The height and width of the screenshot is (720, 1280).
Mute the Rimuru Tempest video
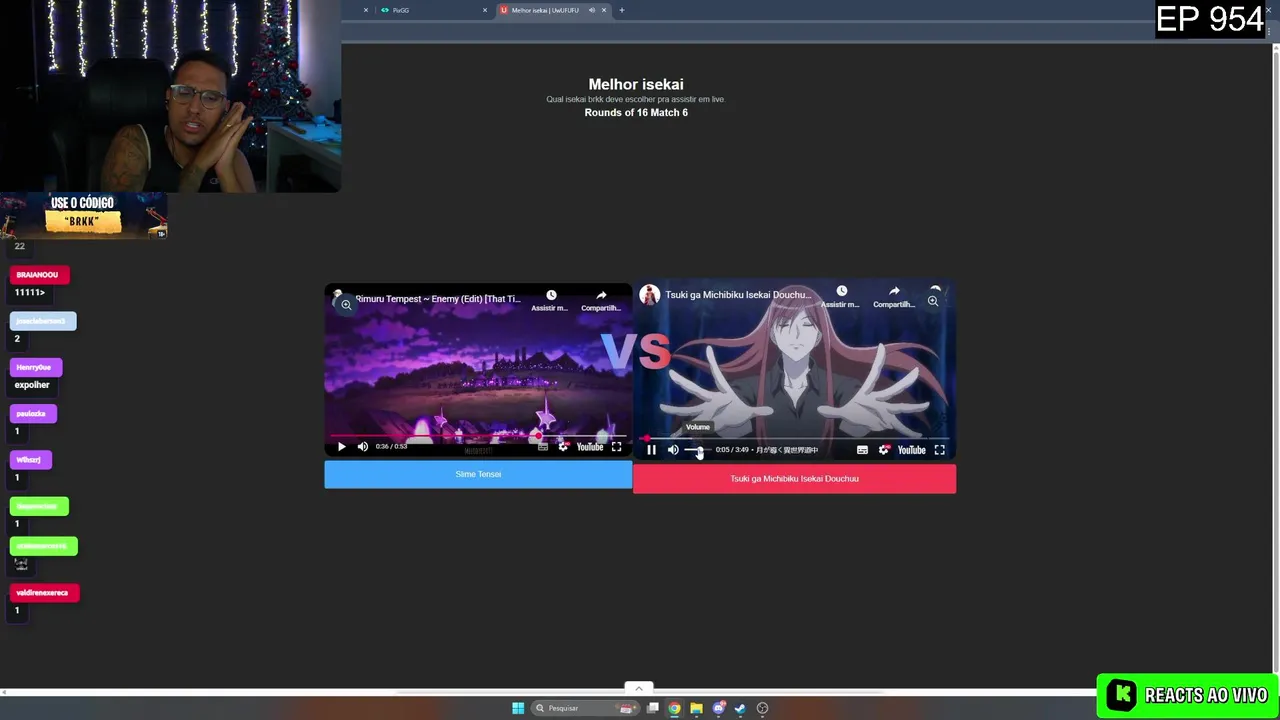click(362, 447)
